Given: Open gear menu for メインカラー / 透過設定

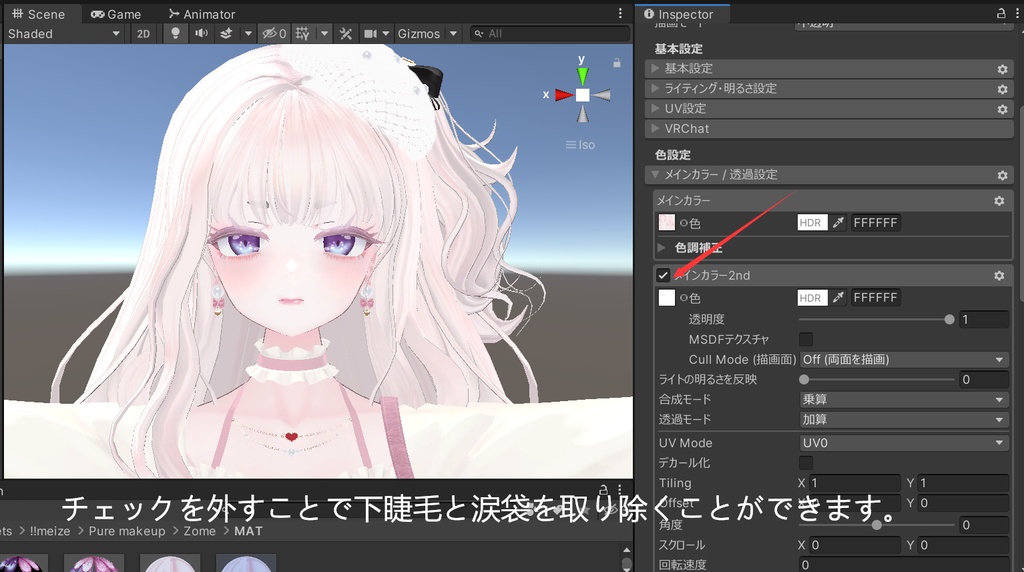Looking at the screenshot, I should point(1002,175).
